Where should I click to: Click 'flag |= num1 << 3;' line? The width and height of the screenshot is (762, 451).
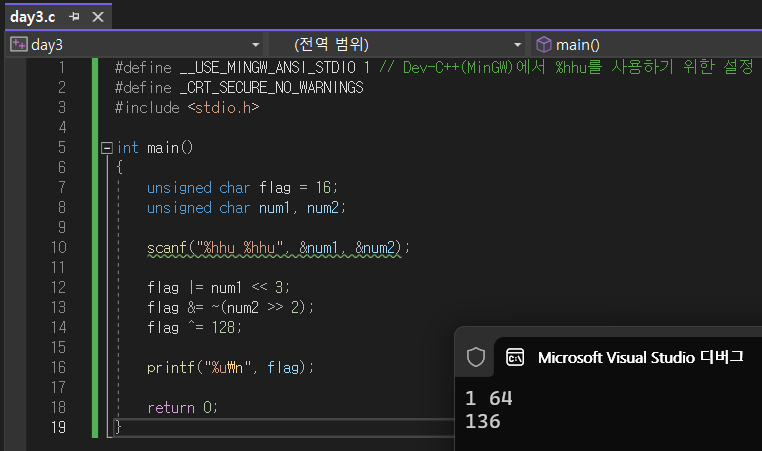coord(218,287)
